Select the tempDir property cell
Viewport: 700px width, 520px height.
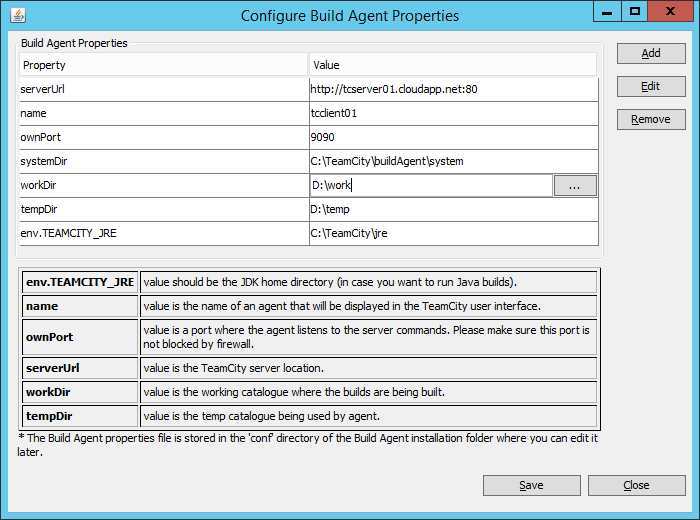click(164, 209)
